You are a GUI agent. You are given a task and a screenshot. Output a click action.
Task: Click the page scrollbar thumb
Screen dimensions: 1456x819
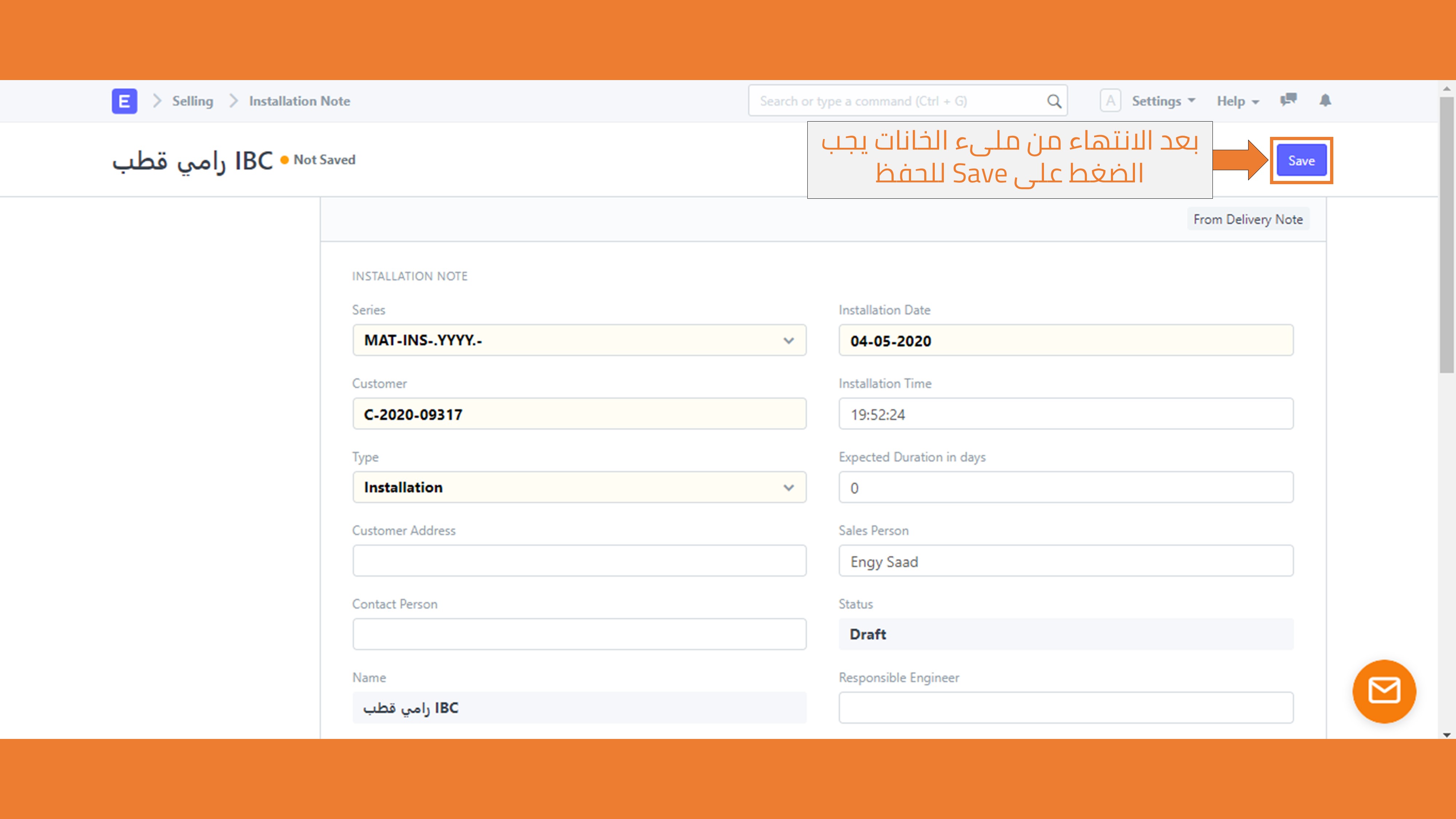click(x=1447, y=234)
